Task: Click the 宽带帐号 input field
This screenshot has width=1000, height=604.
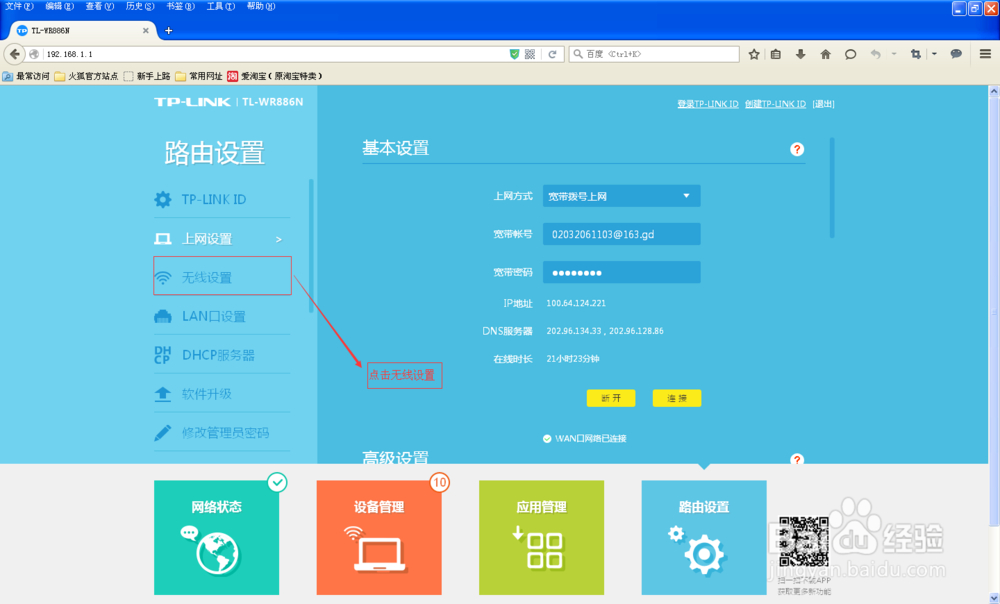Action: (621, 234)
